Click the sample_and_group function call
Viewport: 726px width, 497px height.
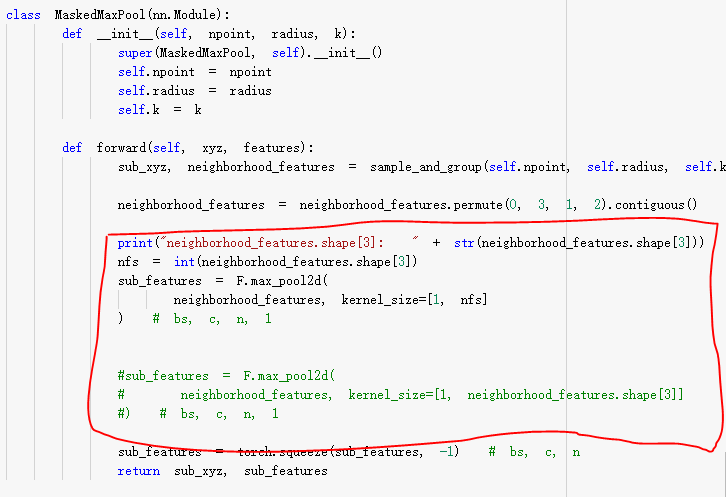(426, 167)
